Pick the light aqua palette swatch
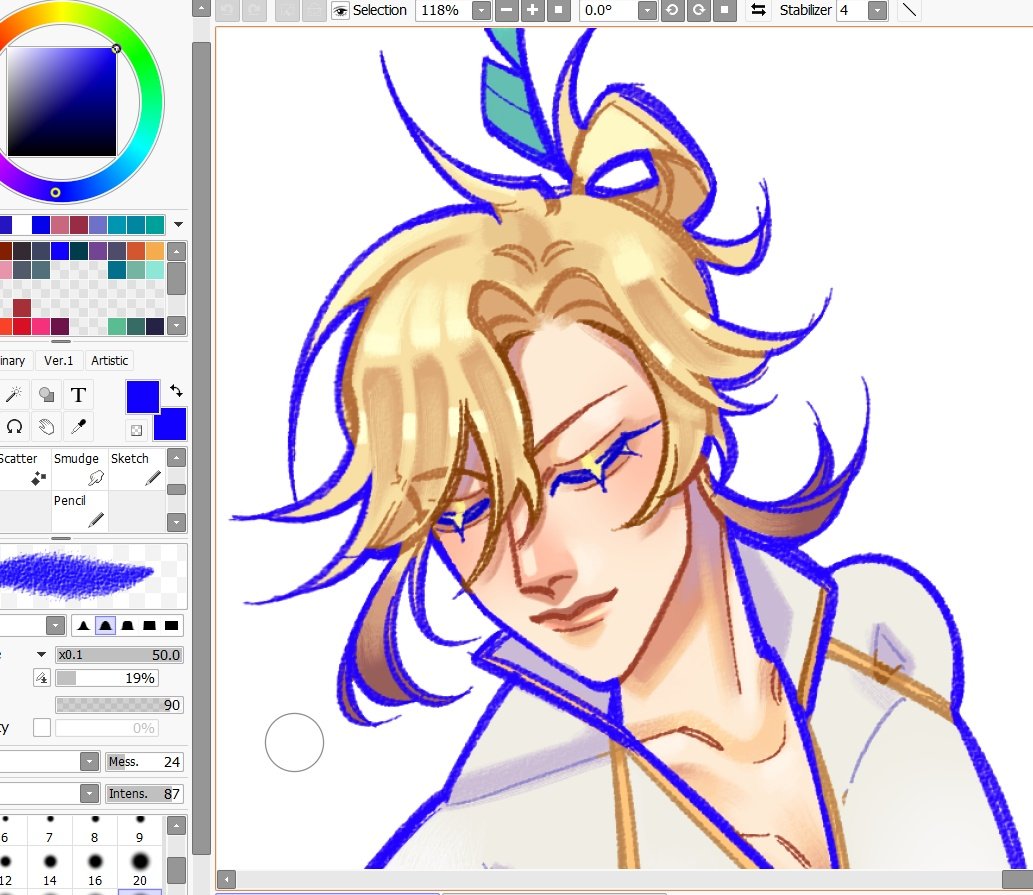1033x895 pixels. tap(155, 269)
